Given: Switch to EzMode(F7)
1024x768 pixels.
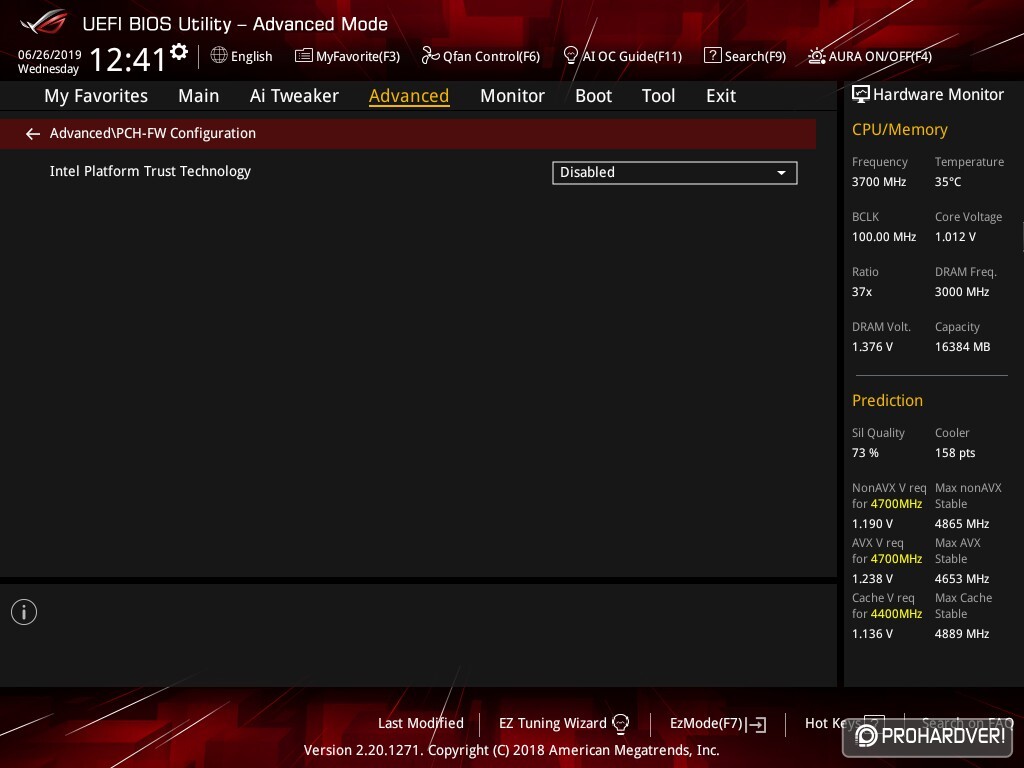Looking at the screenshot, I should pos(718,724).
